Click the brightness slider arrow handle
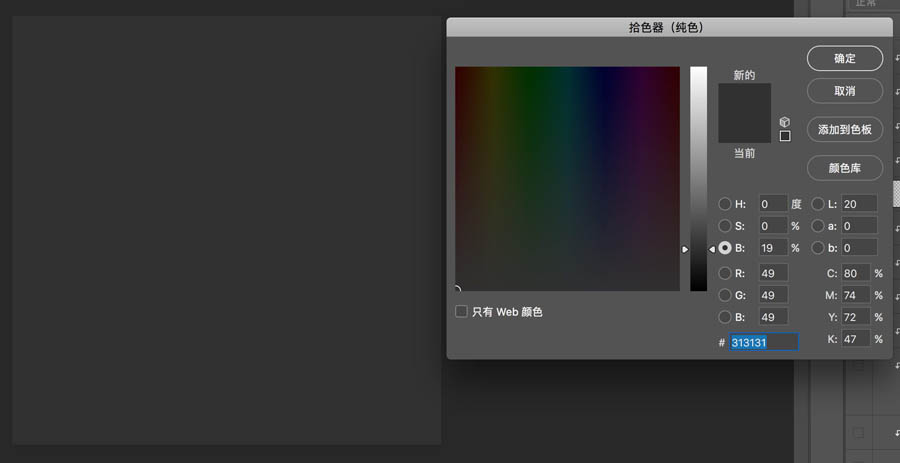 pyautogui.click(x=685, y=249)
